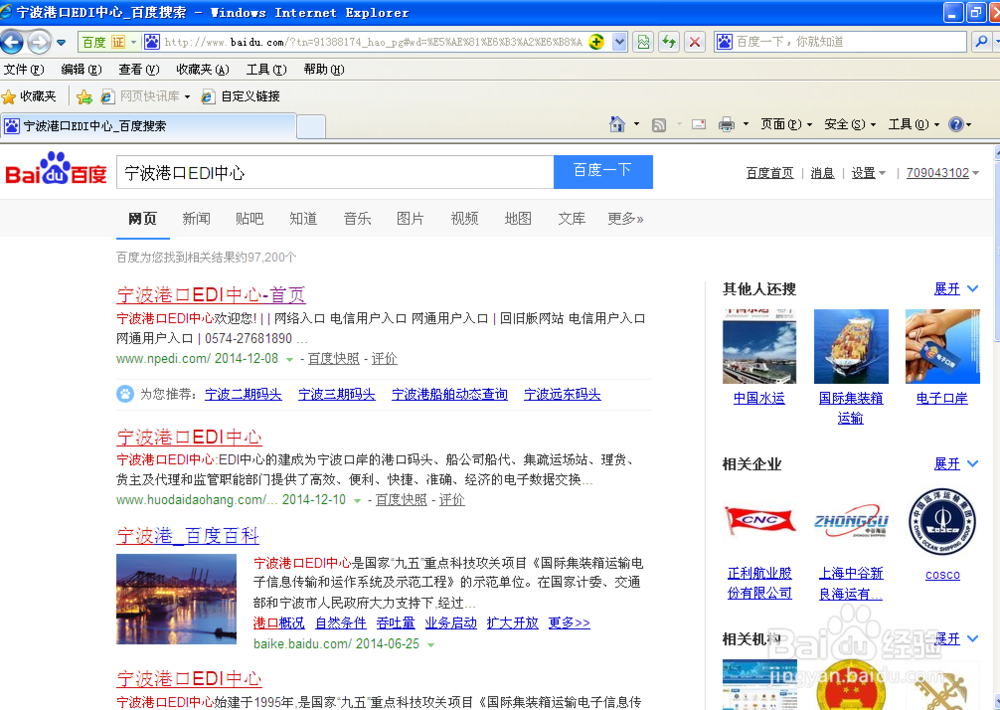Open the 工具(T) menu in menu bar
The width and height of the screenshot is (1000, 710).
coord(266,70)
